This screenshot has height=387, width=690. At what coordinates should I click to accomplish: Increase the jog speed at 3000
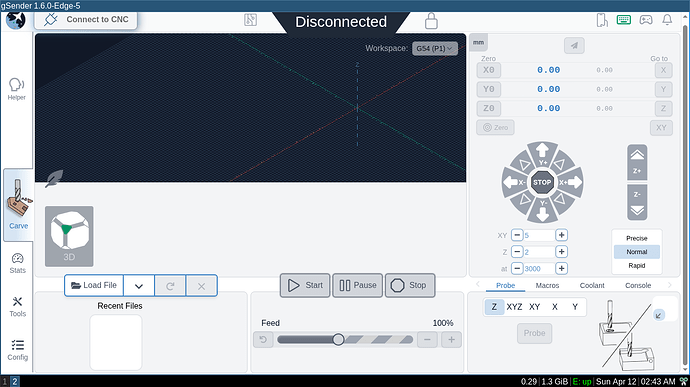(x=561, y=268)
